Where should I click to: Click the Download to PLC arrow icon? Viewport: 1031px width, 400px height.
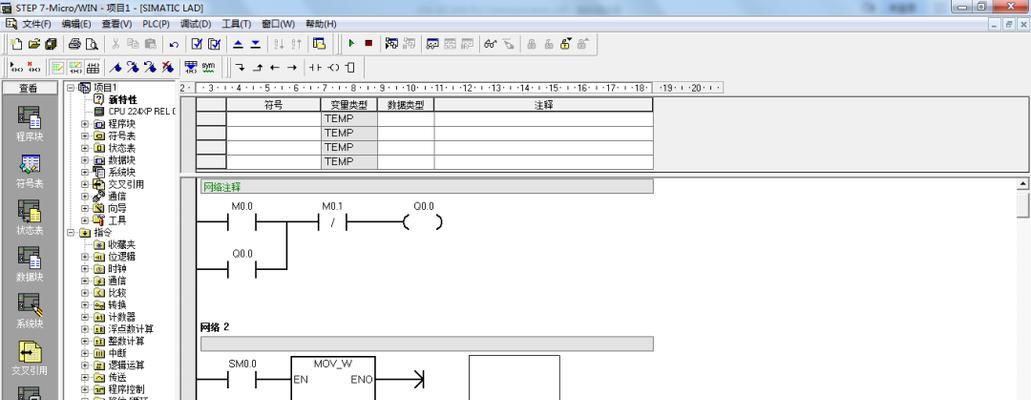256,44
